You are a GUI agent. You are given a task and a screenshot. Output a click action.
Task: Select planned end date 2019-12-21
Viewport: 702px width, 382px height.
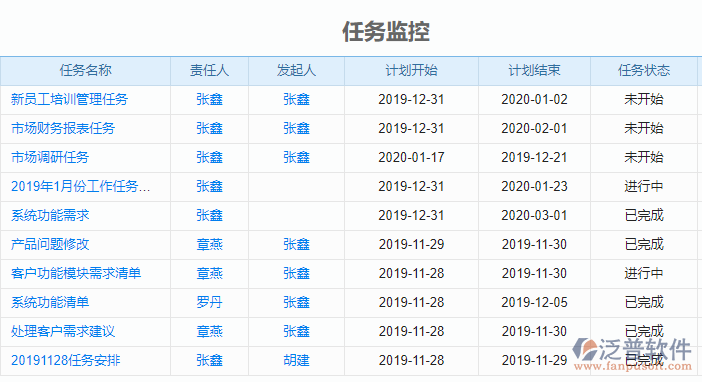(535, 158)
